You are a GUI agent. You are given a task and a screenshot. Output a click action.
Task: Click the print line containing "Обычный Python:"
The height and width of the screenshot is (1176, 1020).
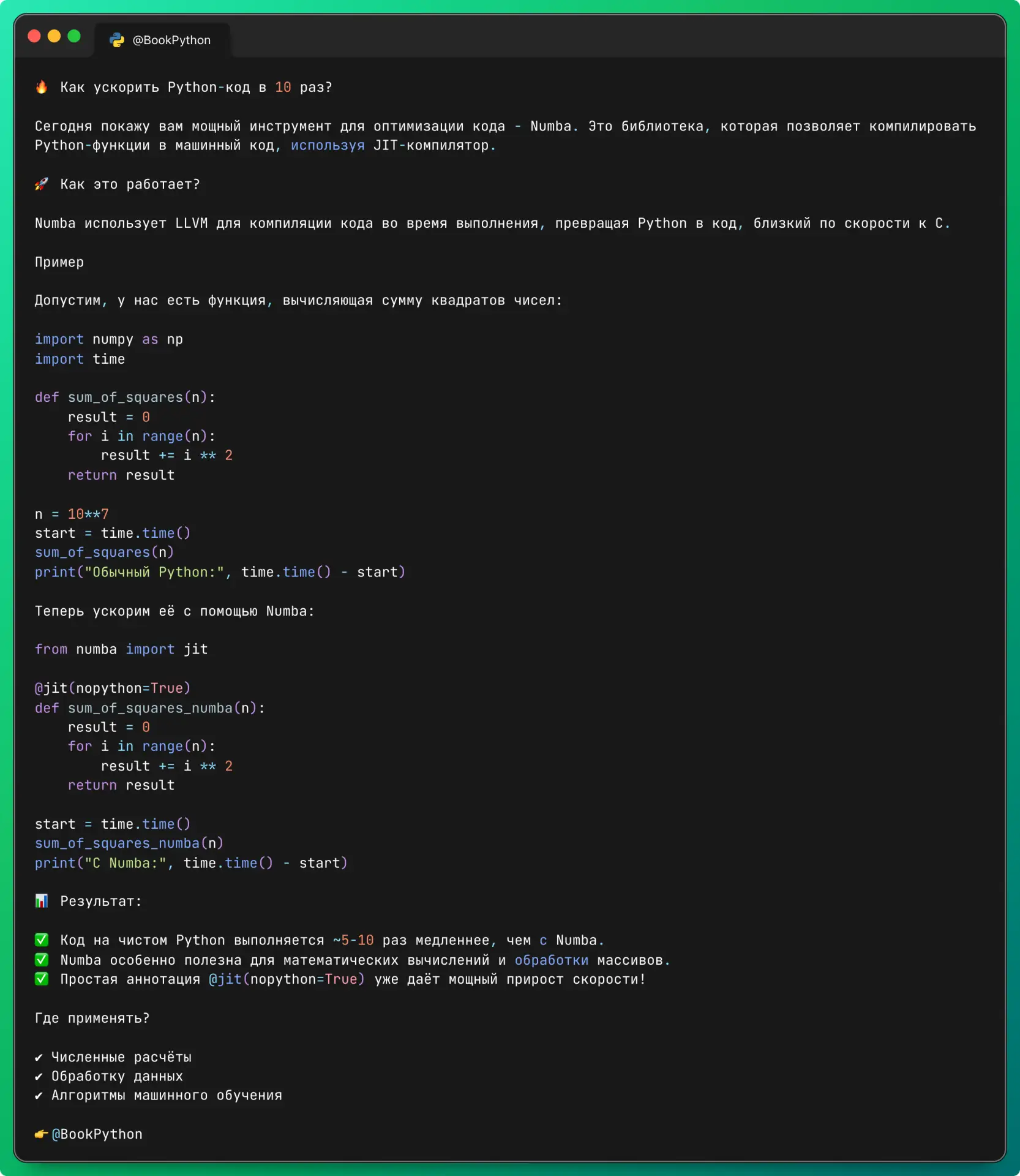[x=220, y=572]
